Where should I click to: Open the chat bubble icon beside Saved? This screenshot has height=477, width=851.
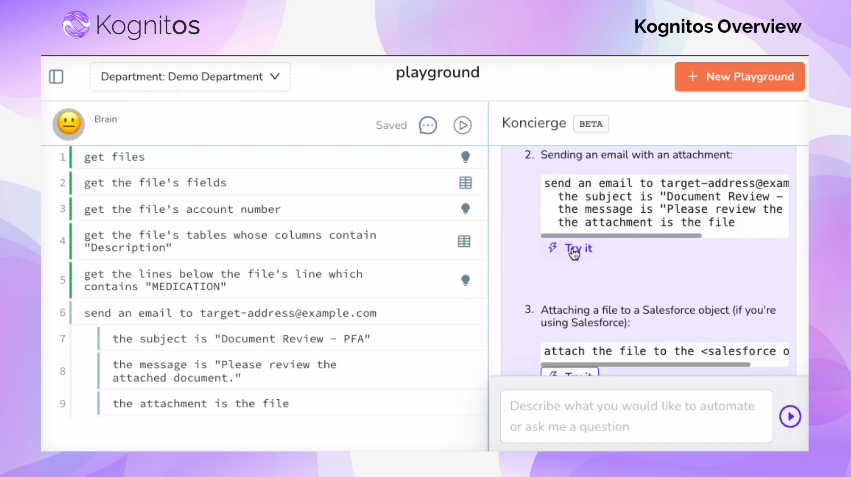(428, 125)
